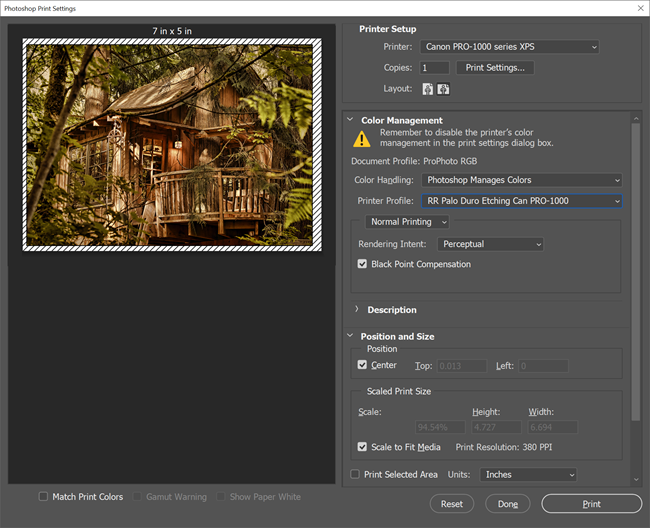Click the Print Settings button
The image size is (650, 528).
point(495,68)
